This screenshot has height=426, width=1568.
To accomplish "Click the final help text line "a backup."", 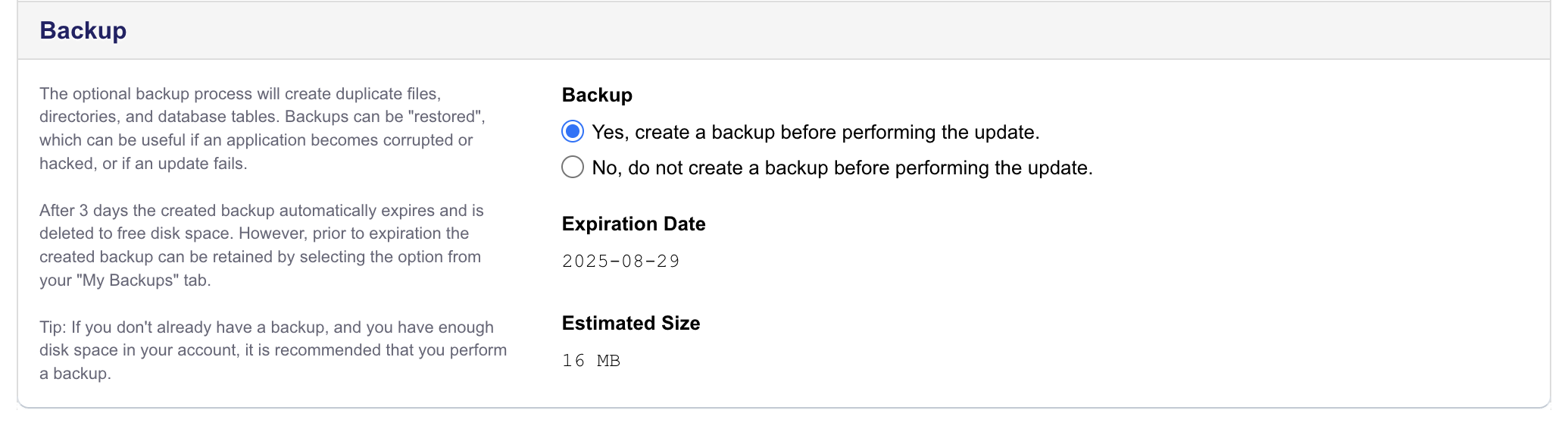I will (75, 374).
